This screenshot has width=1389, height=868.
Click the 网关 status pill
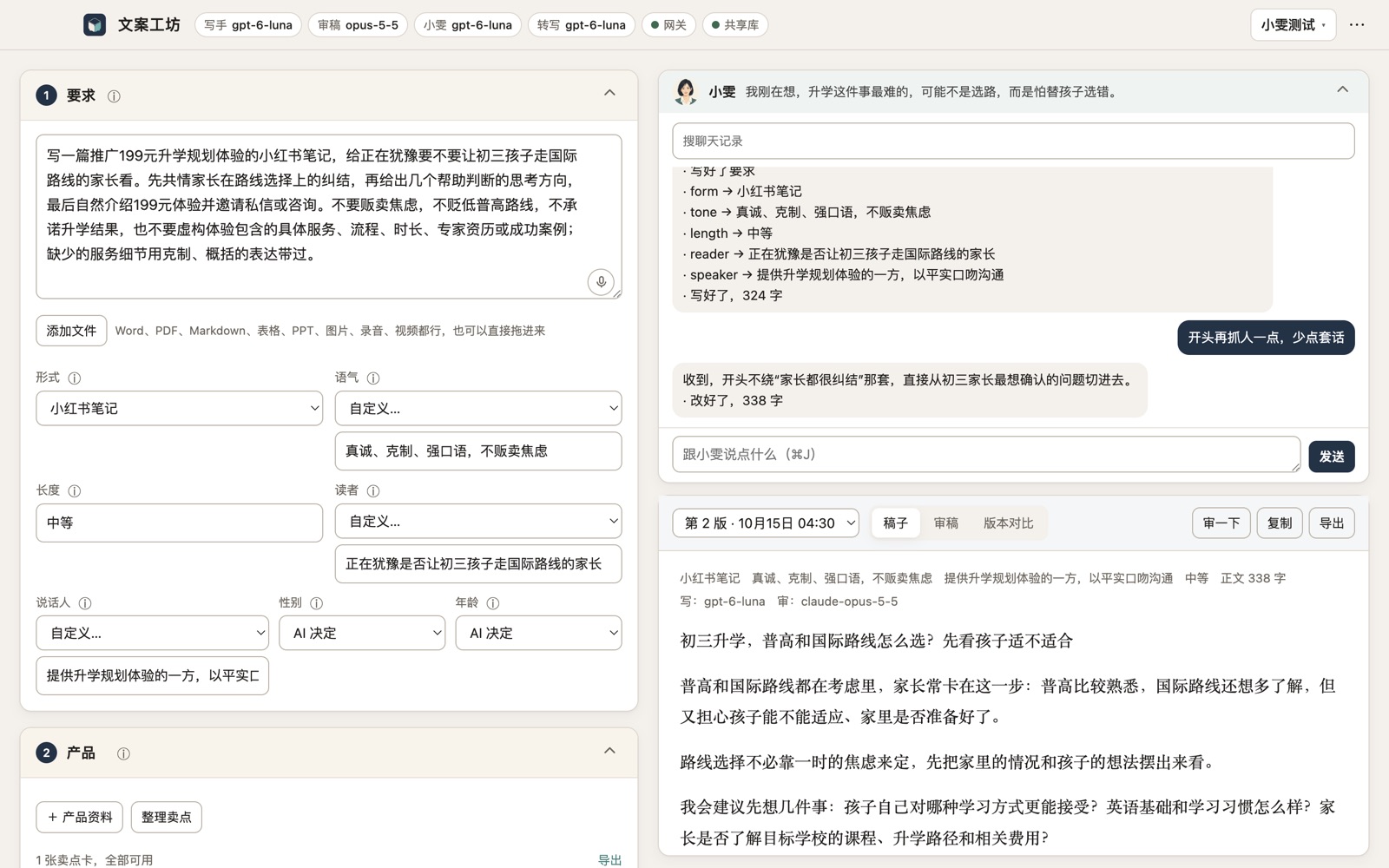coord(668,25)
